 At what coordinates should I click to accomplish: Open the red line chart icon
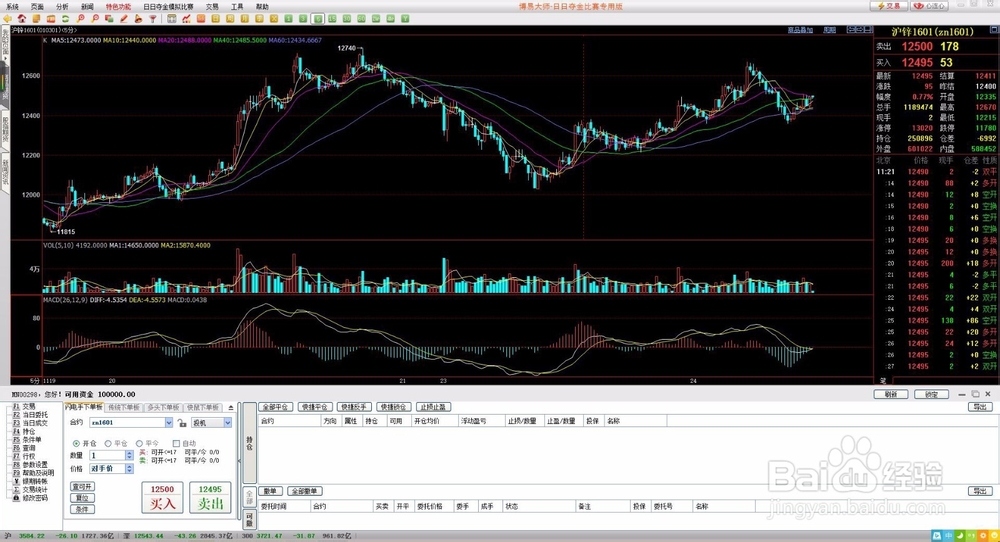pos(186,19)
